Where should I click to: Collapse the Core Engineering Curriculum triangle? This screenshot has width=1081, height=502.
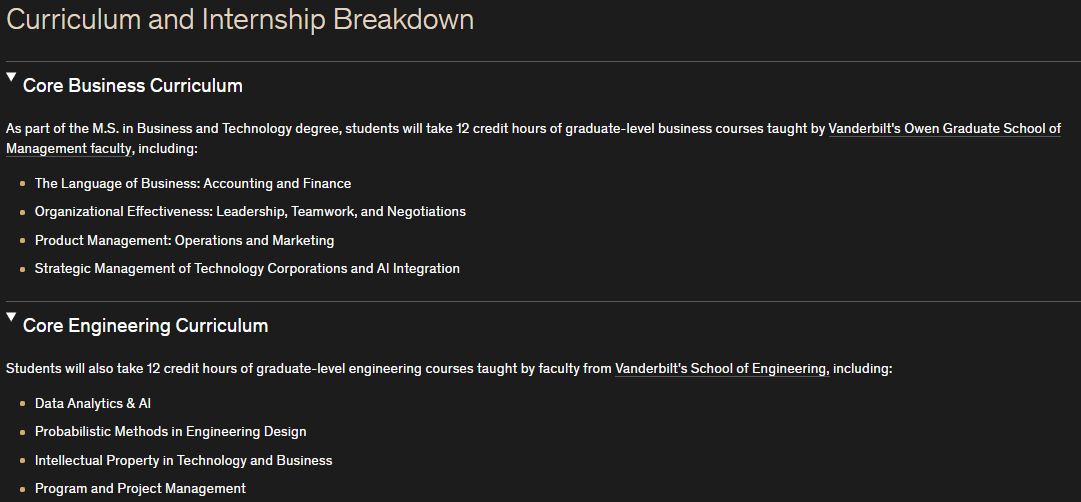pos(11,317)
